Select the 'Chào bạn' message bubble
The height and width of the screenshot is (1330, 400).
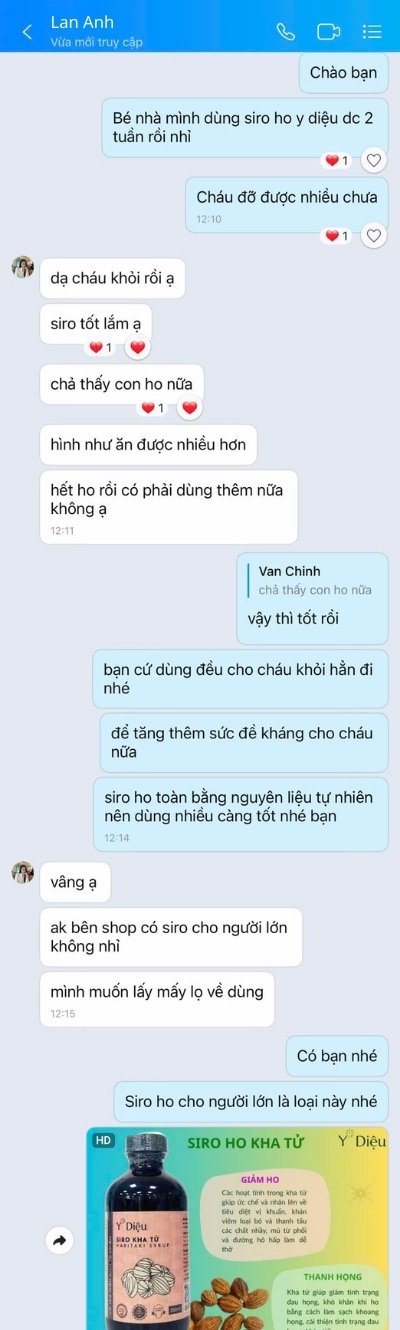(x=343, y=72)
